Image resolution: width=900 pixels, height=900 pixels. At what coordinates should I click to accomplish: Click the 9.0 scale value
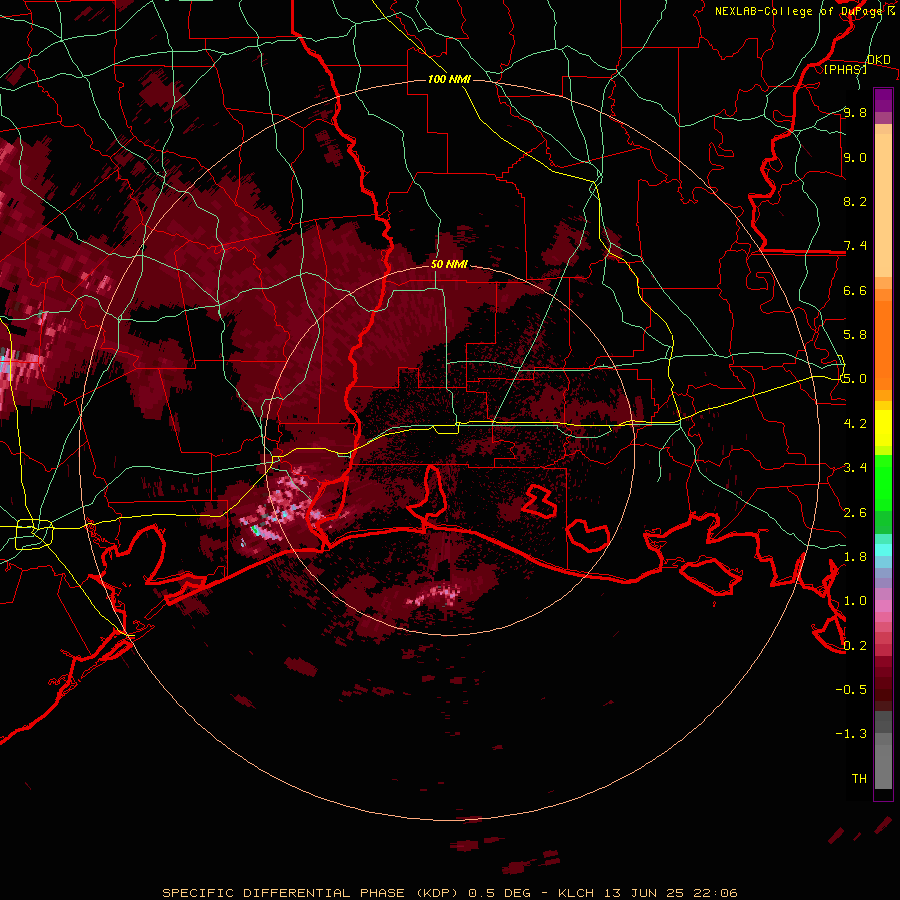(855, 157)
